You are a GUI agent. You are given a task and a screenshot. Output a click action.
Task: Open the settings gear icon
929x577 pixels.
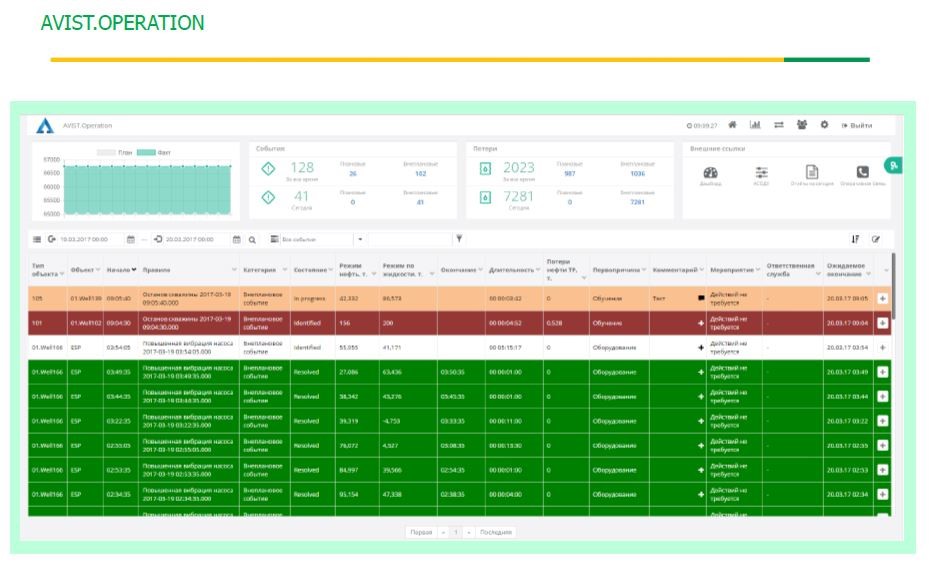coord(824,125)
